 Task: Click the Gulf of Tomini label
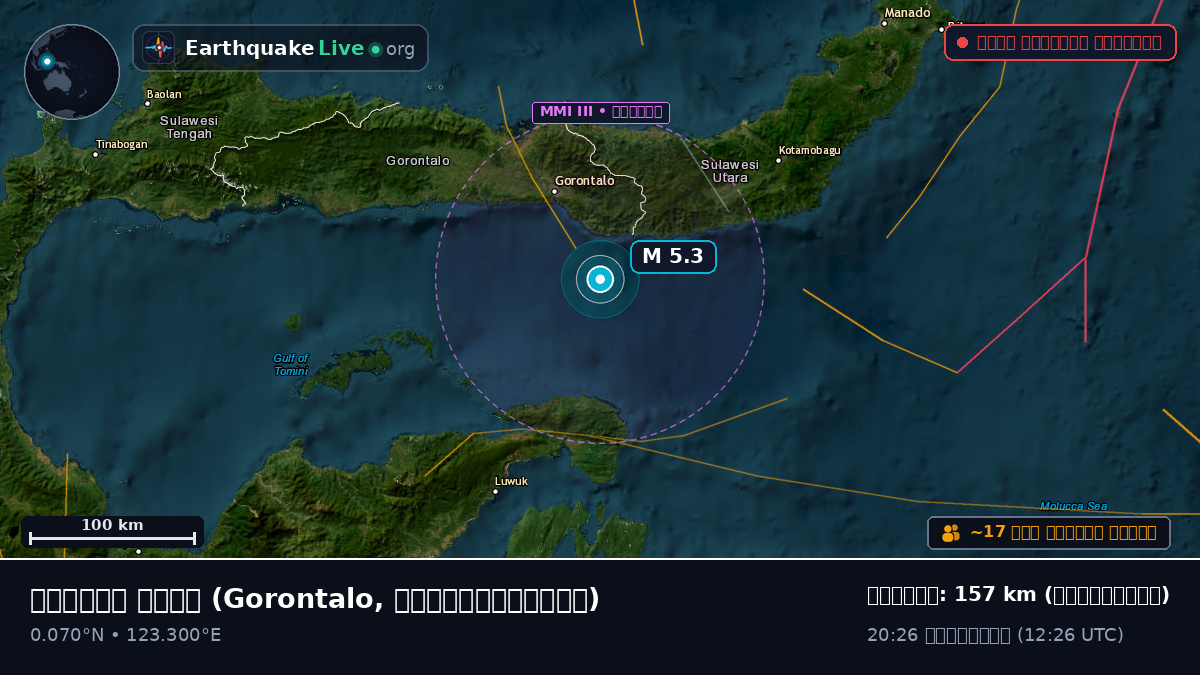click(291, 364)
